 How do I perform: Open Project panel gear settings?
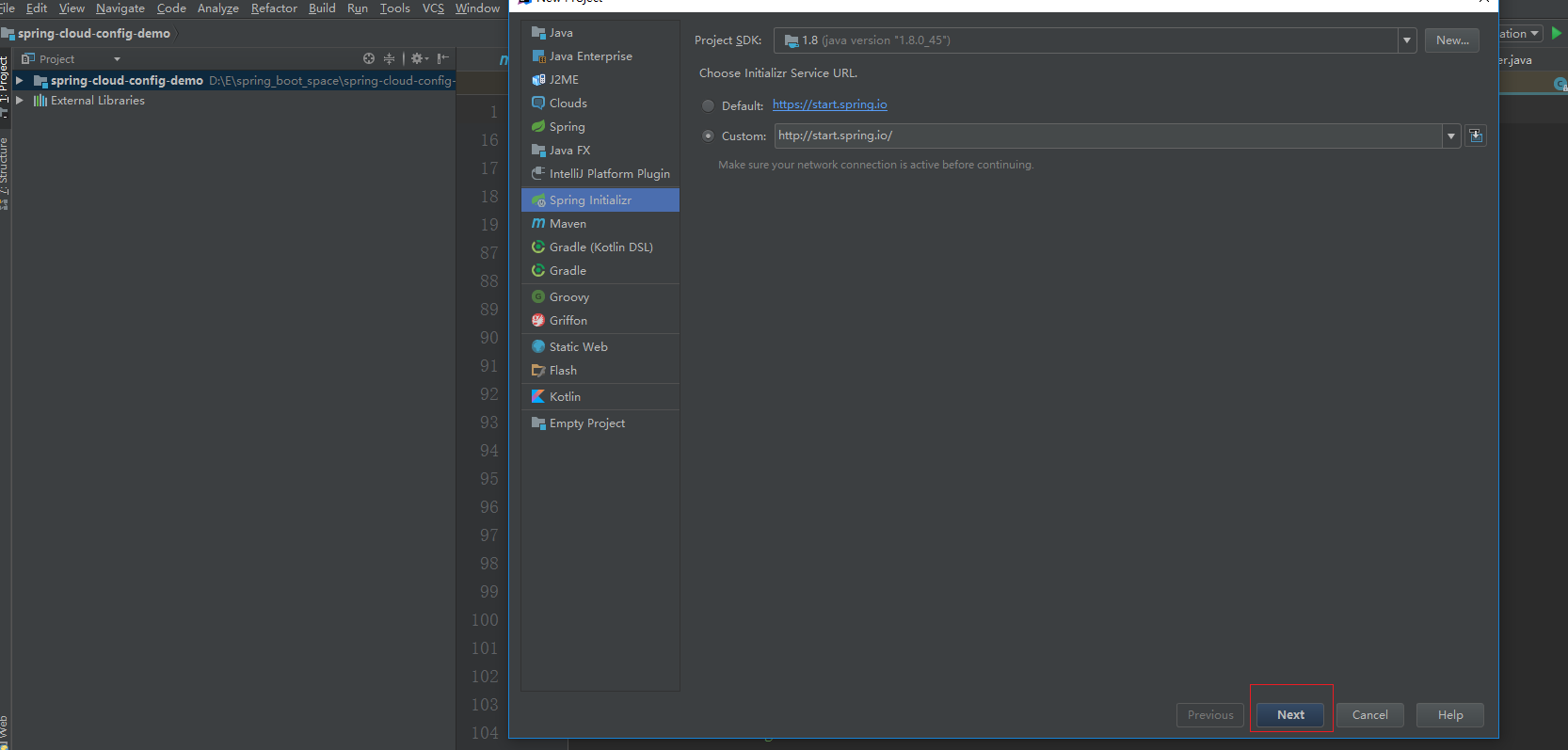(x=419, y=58)
